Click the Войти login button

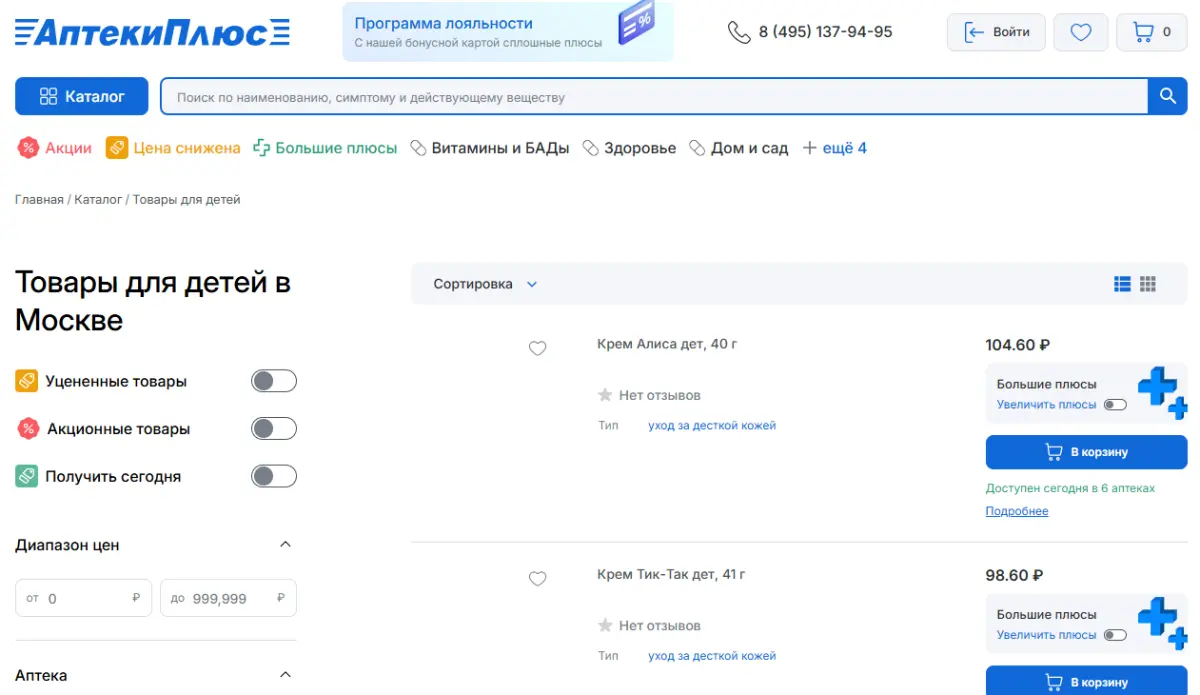click(996, 32)
